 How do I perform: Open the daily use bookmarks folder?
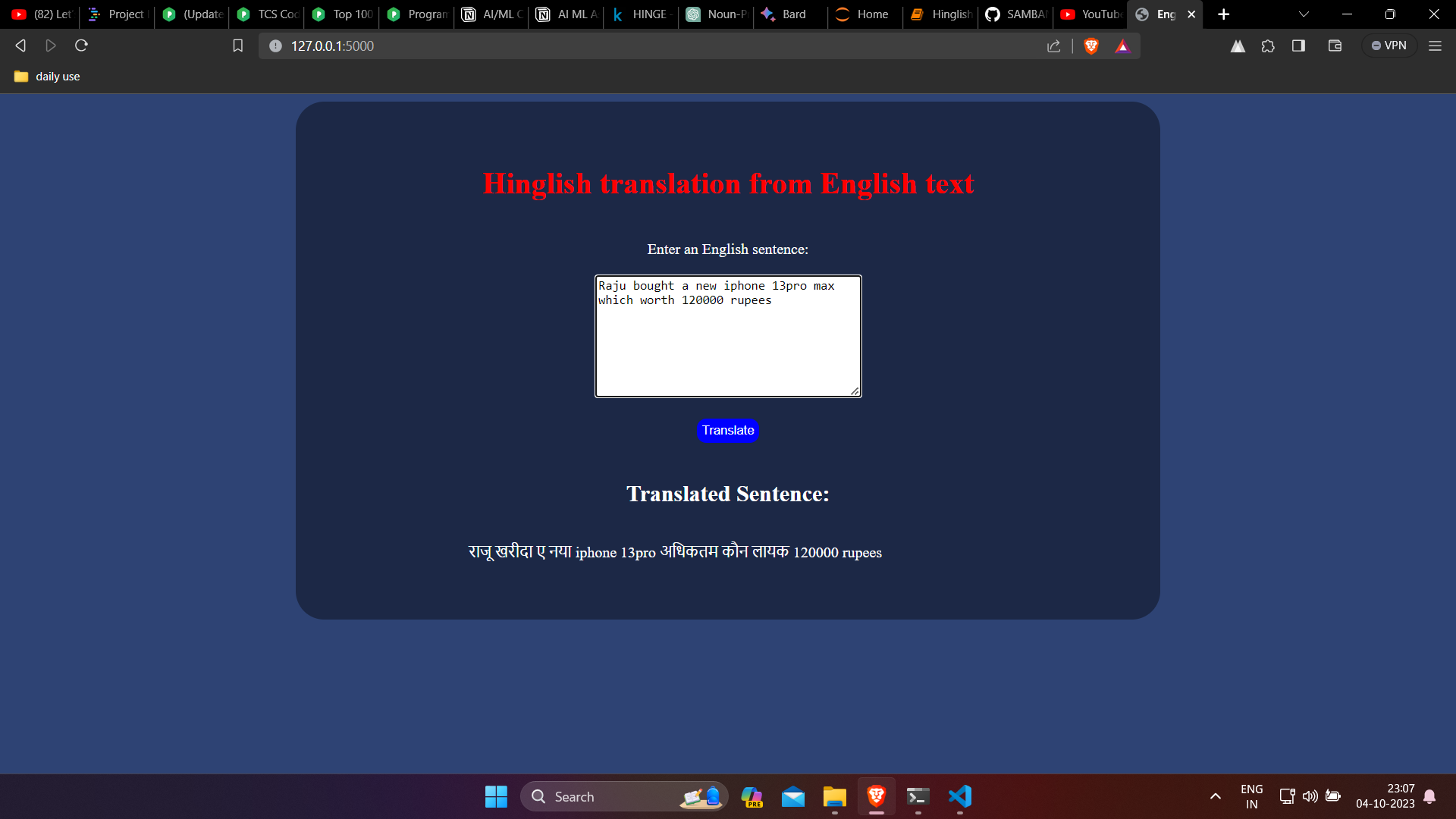(45, 76)
